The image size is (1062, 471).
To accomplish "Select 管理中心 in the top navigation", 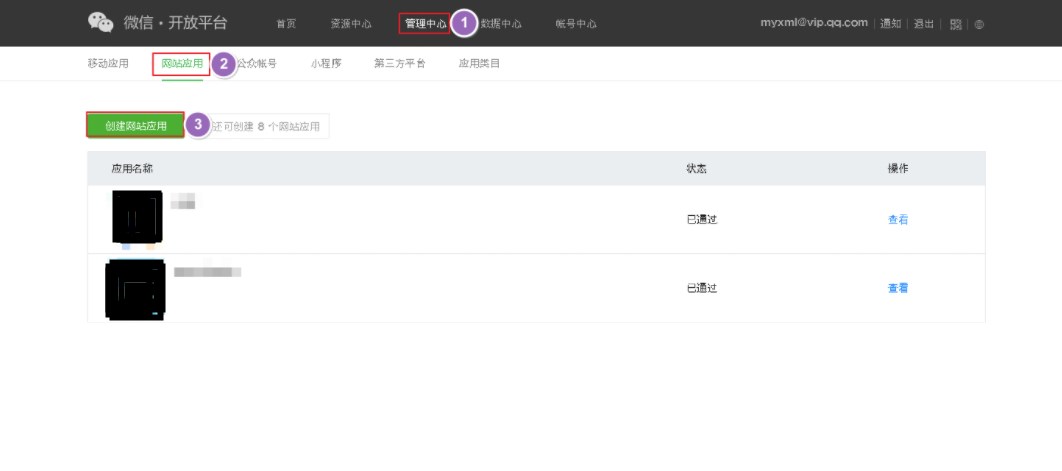I will (x=425, y=24).
